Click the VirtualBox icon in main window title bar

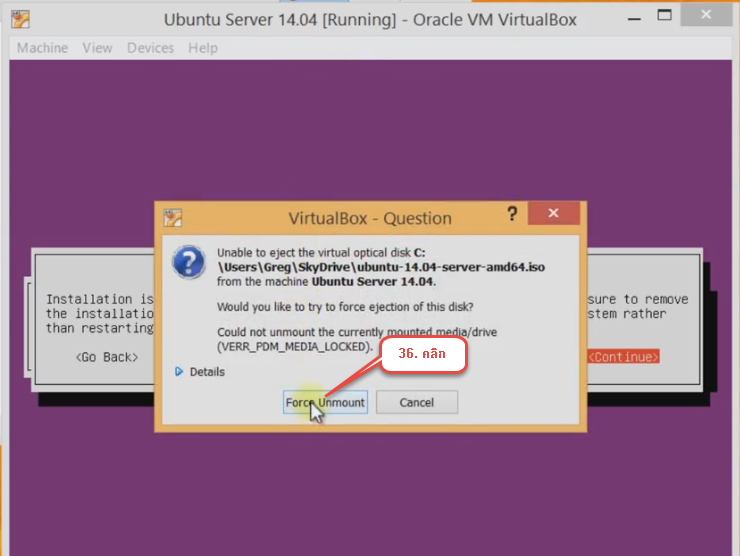click(x=20, y=19)
